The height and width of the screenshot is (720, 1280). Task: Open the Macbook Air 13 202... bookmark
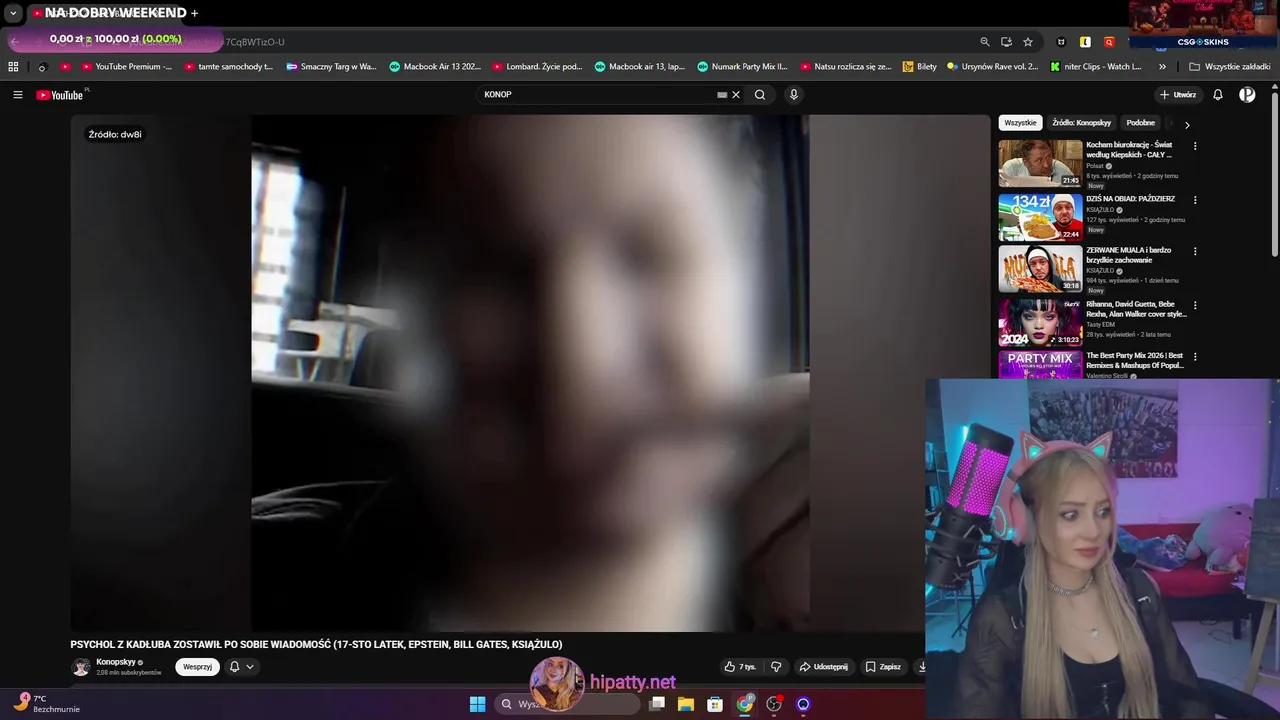tap(435, 67)
